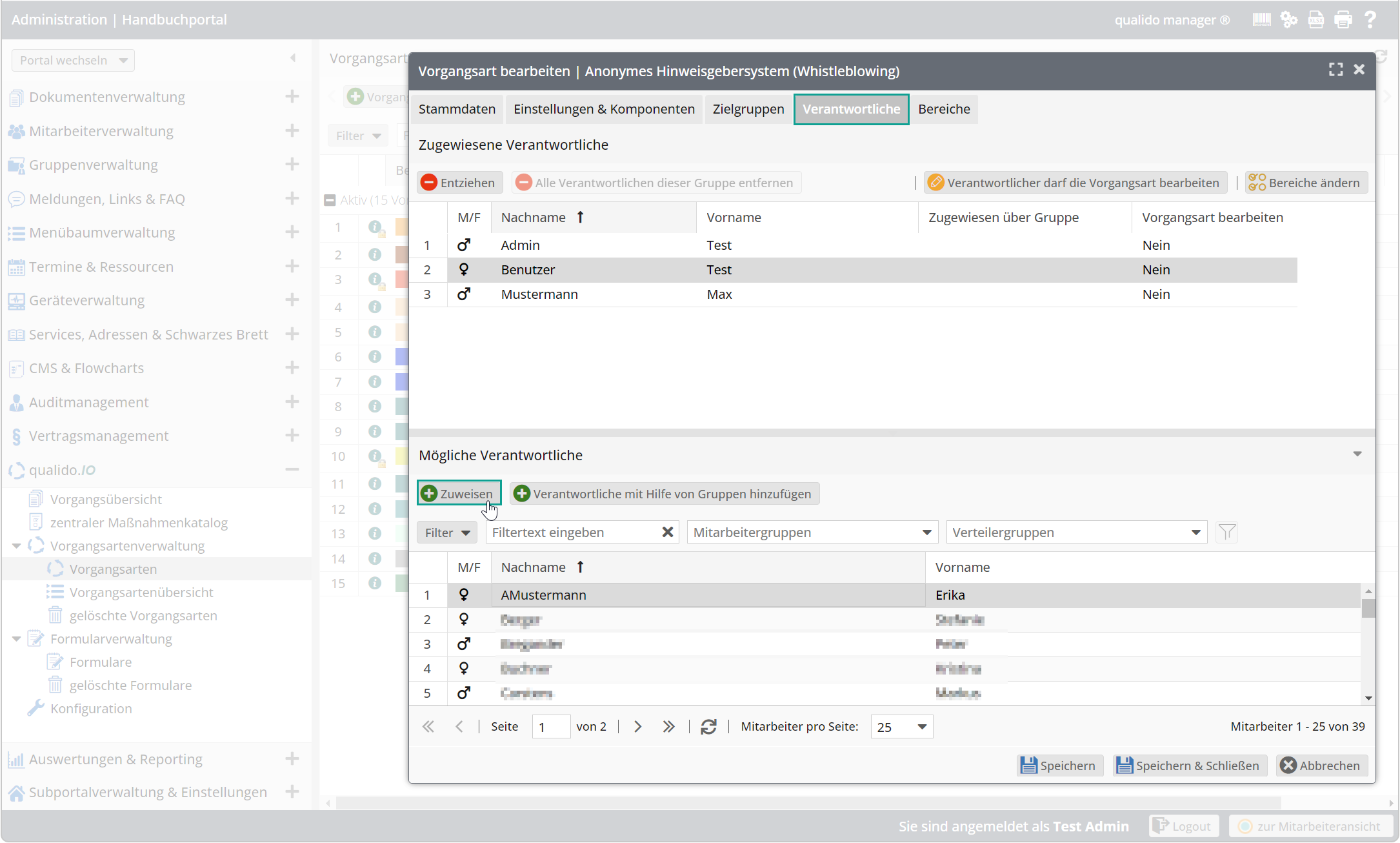Collapse Vorgangsartenverwaltung tree node
The image size is (1400, 843).
click(x=16, y=546)
